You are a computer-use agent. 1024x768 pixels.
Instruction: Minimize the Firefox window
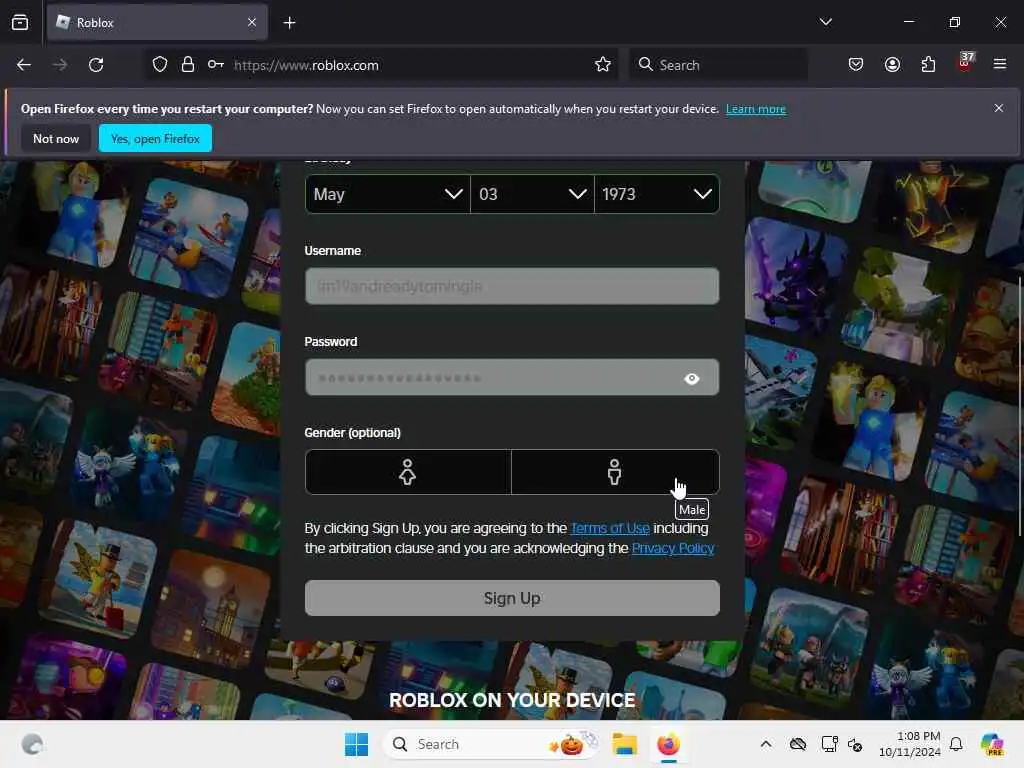coord(908,22)
